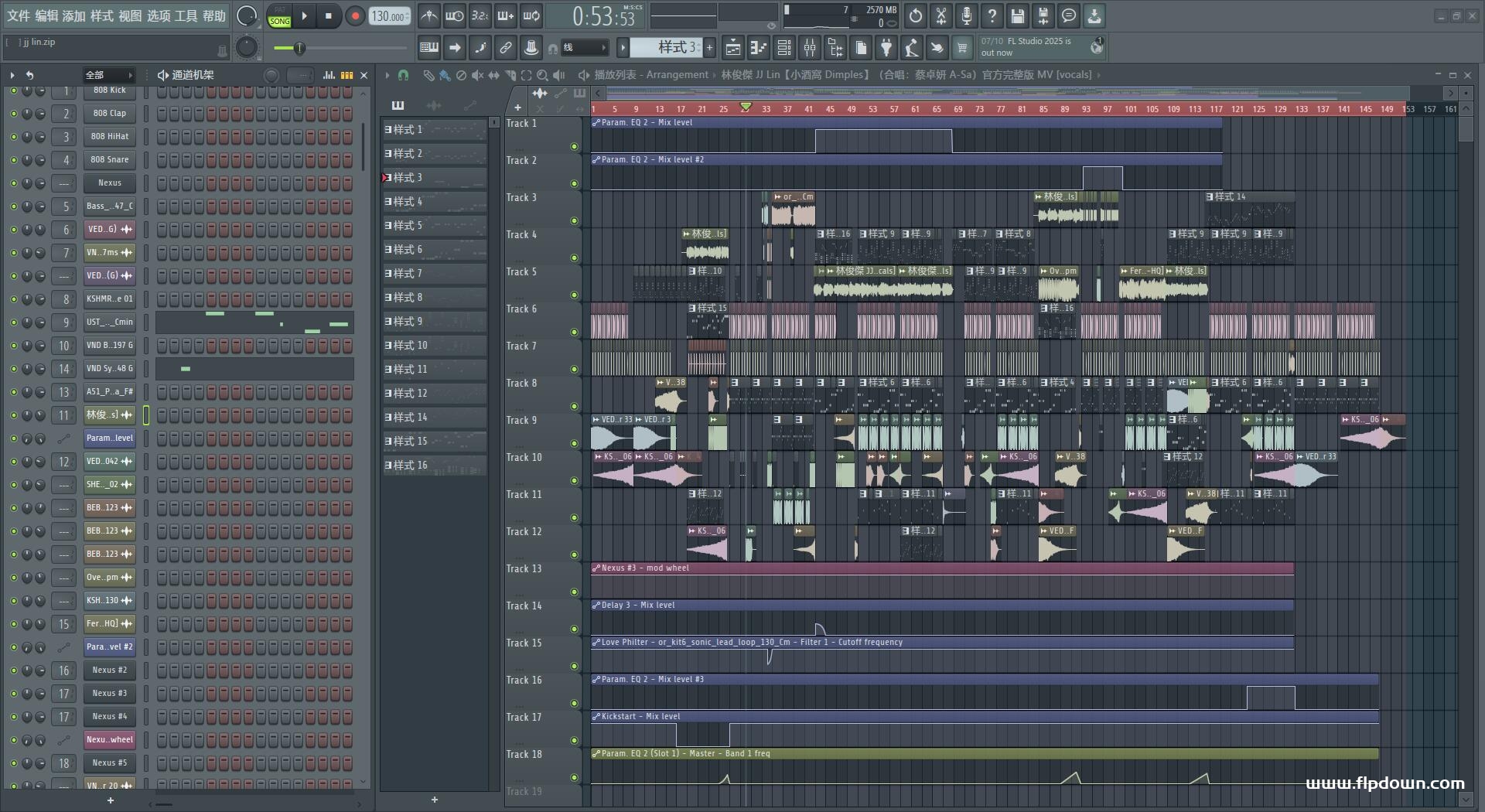Toggle the playlist snap magnet icon
The width and height of the screenshot is (1485, 812).
[x=403, y=75]
